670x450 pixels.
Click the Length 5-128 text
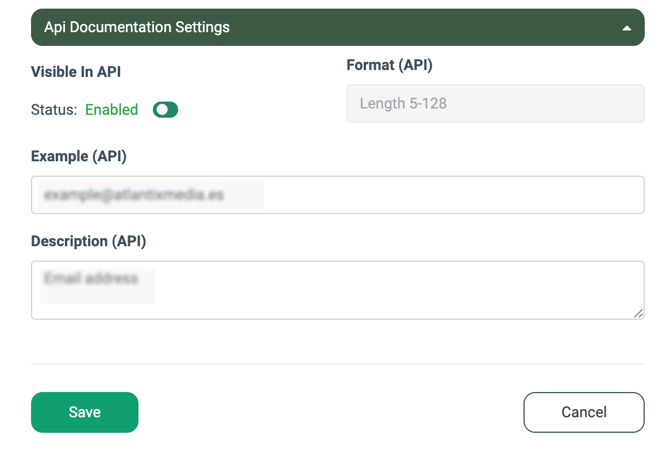tap(402, 103)
